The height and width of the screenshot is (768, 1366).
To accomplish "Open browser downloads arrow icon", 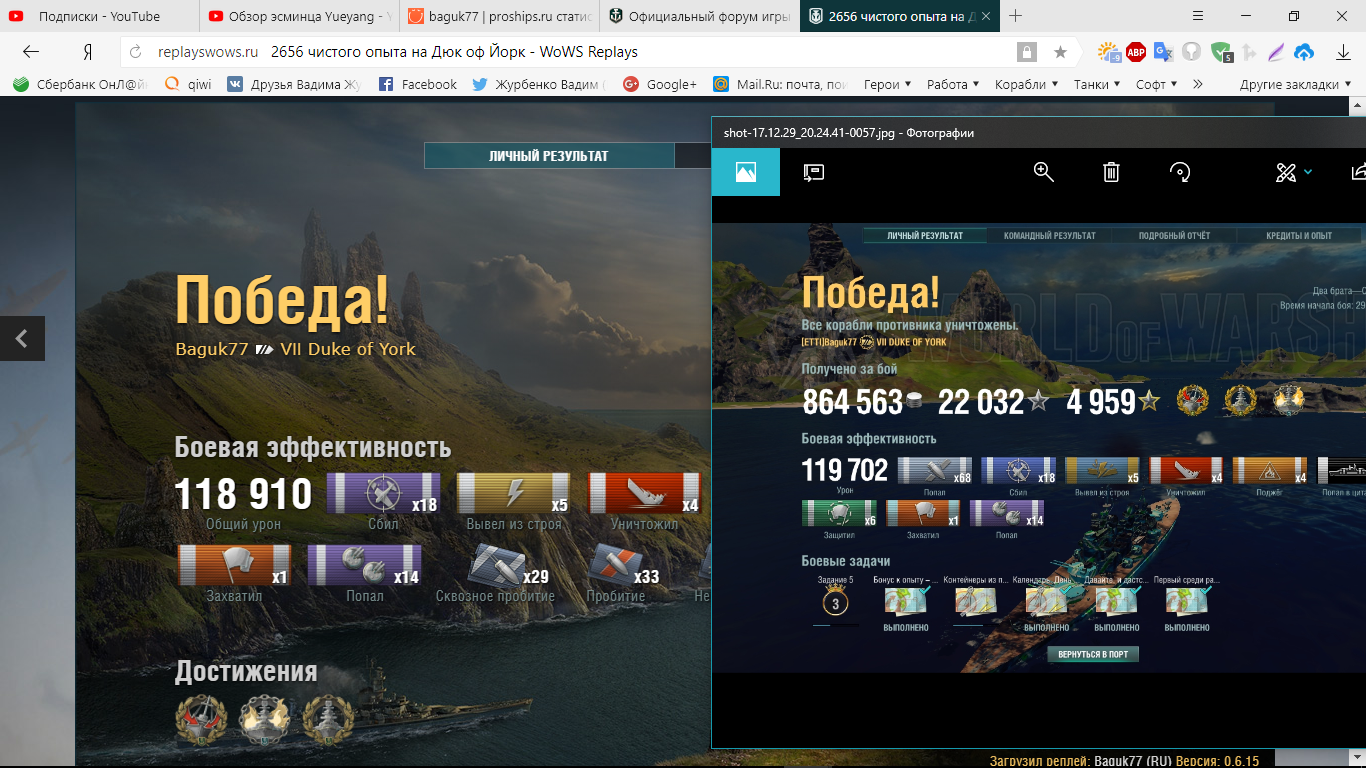I will pos(1343,52).
